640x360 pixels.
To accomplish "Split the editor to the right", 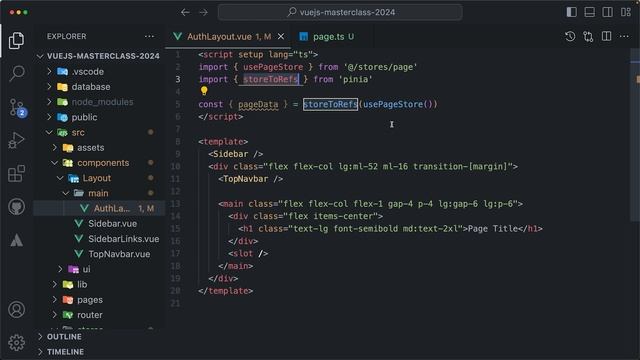I will [607, 36].
